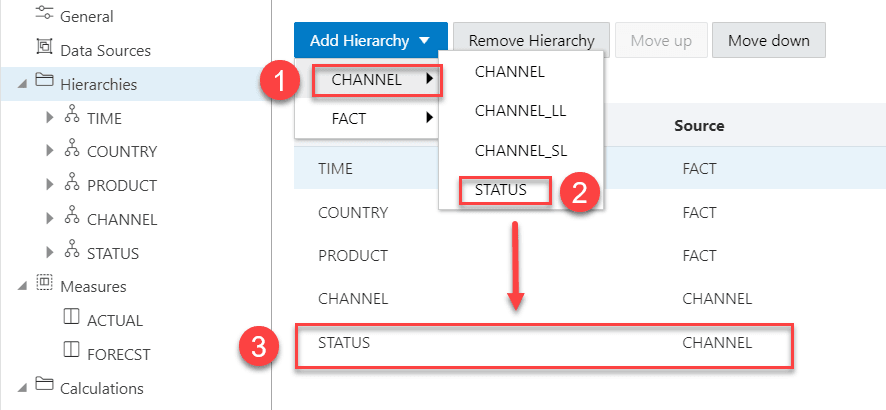
Task: Click the Data Sources icon
Action: 45,48
